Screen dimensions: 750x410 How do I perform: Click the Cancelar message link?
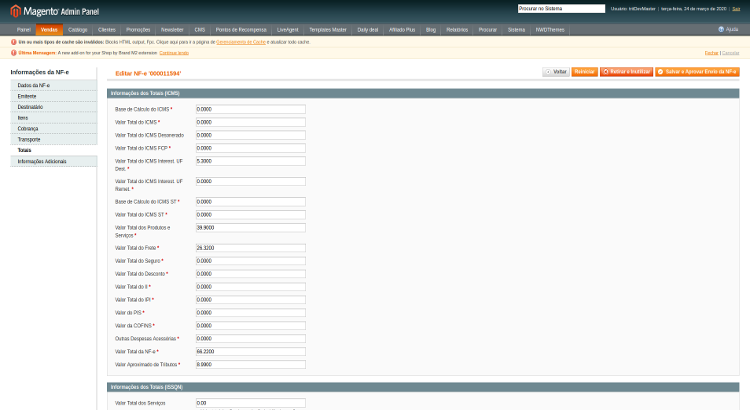point(730,53)
